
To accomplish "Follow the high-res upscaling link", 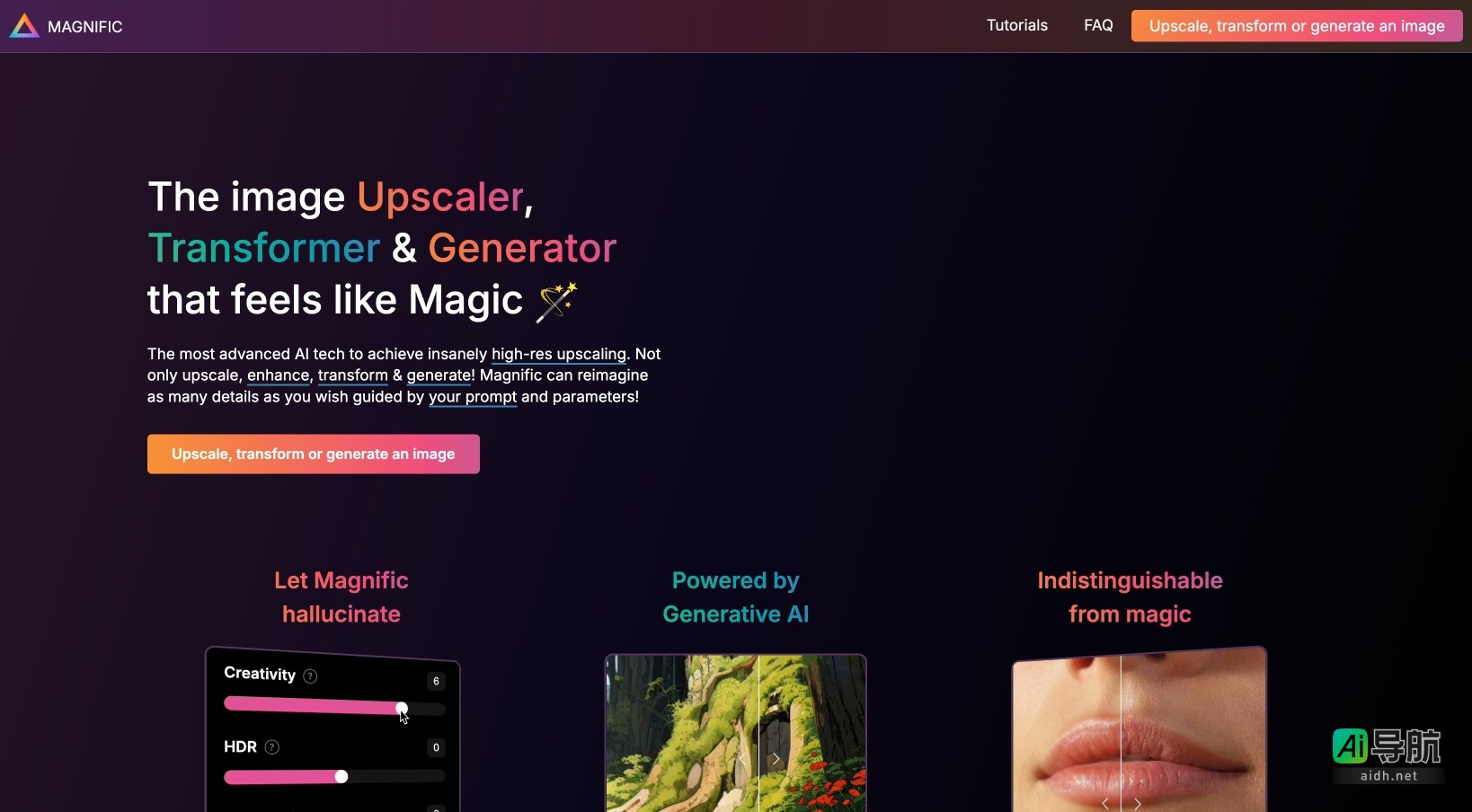I will (559, 354).
